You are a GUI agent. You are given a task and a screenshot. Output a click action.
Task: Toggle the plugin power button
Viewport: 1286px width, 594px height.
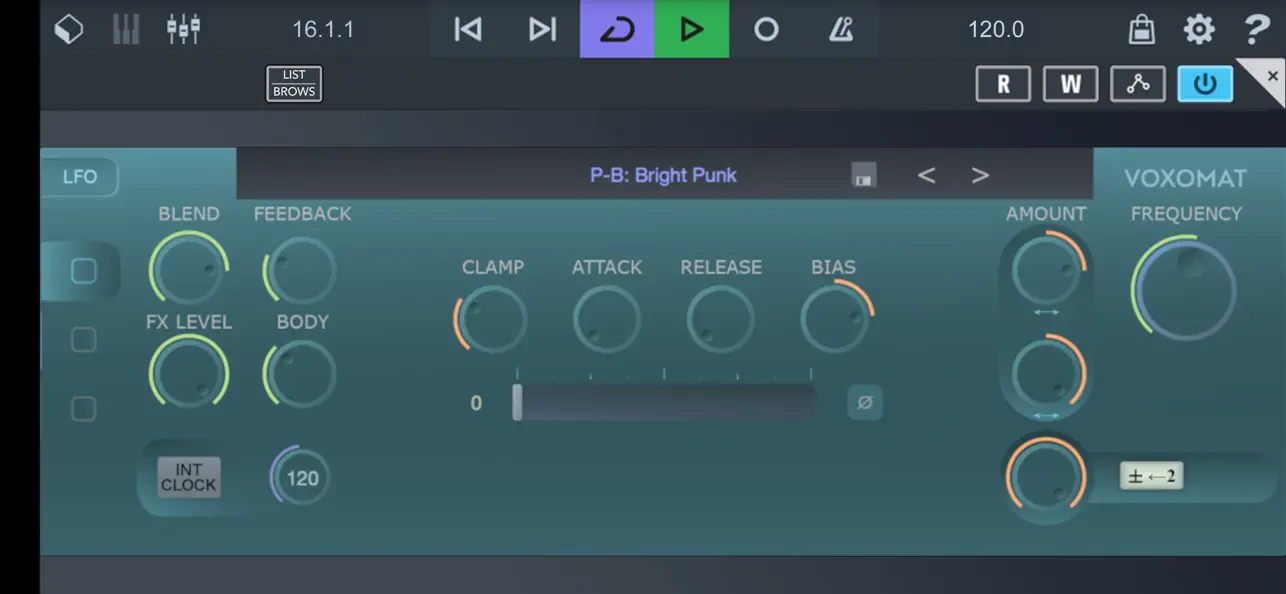[x=1205, y=84]
